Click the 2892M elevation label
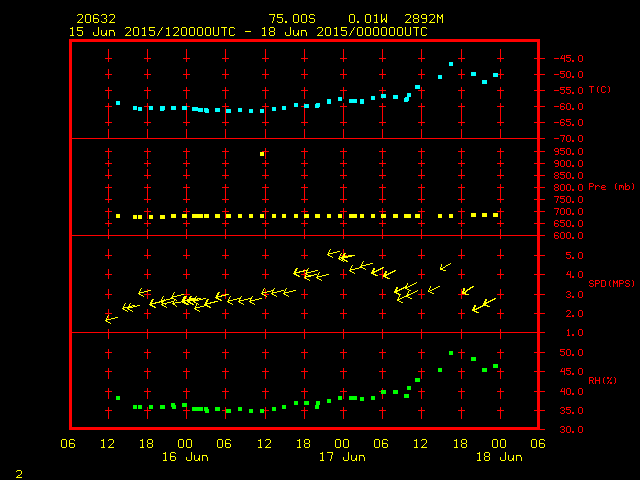Image resolution: width=640 pixels, height=480 pixels. (426, 19)
